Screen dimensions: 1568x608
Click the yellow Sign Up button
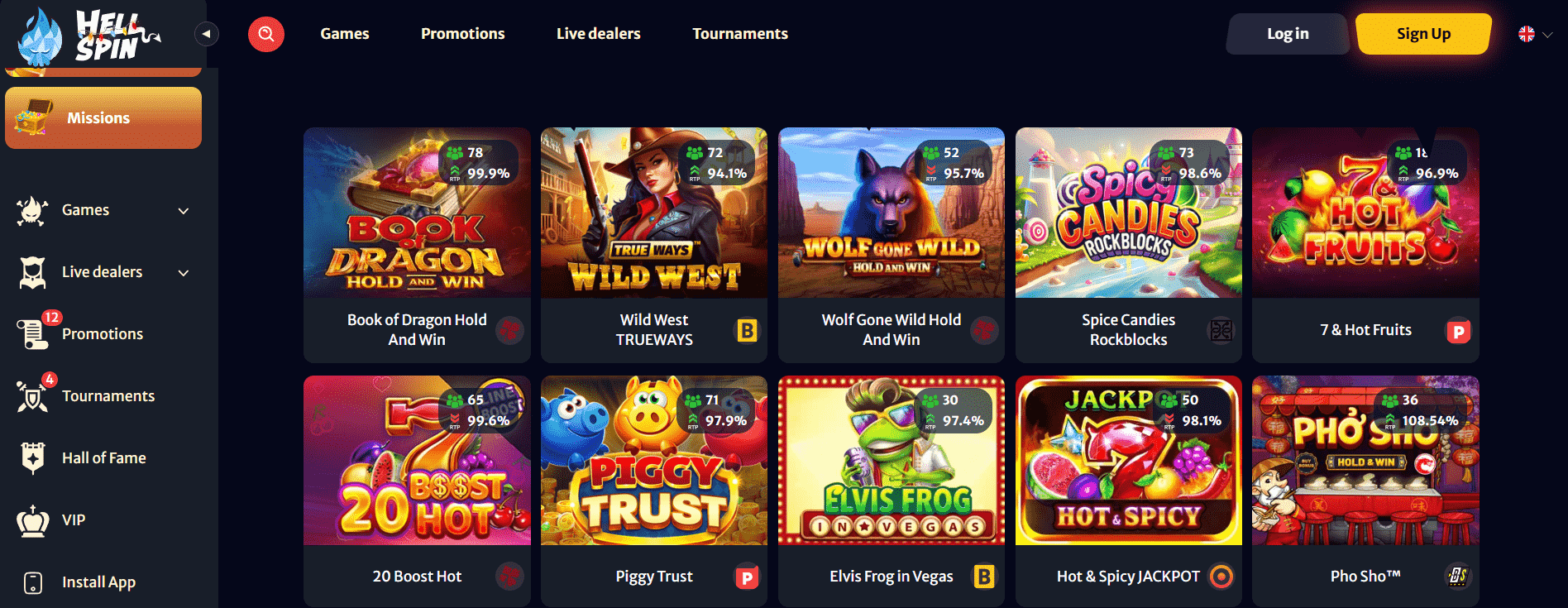[x=1423, y=34]
